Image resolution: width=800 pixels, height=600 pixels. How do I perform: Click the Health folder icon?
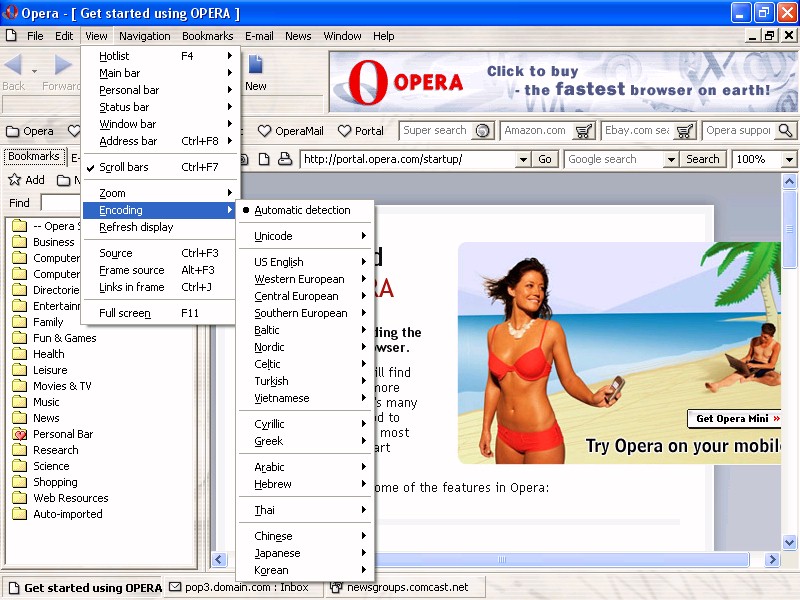click(19, 354)
